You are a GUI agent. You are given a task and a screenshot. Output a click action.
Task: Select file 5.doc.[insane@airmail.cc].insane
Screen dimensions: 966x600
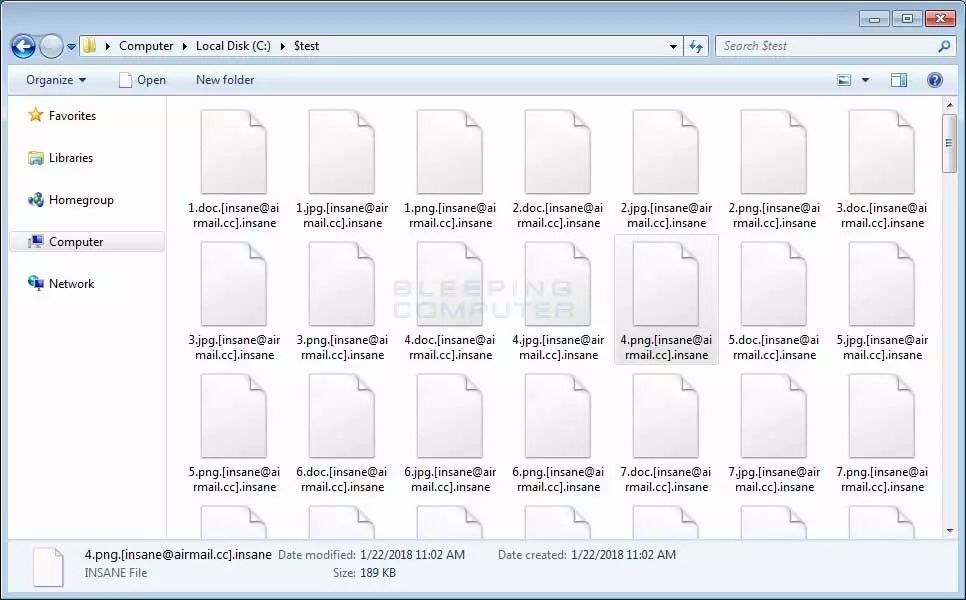(x=774, y=300)
